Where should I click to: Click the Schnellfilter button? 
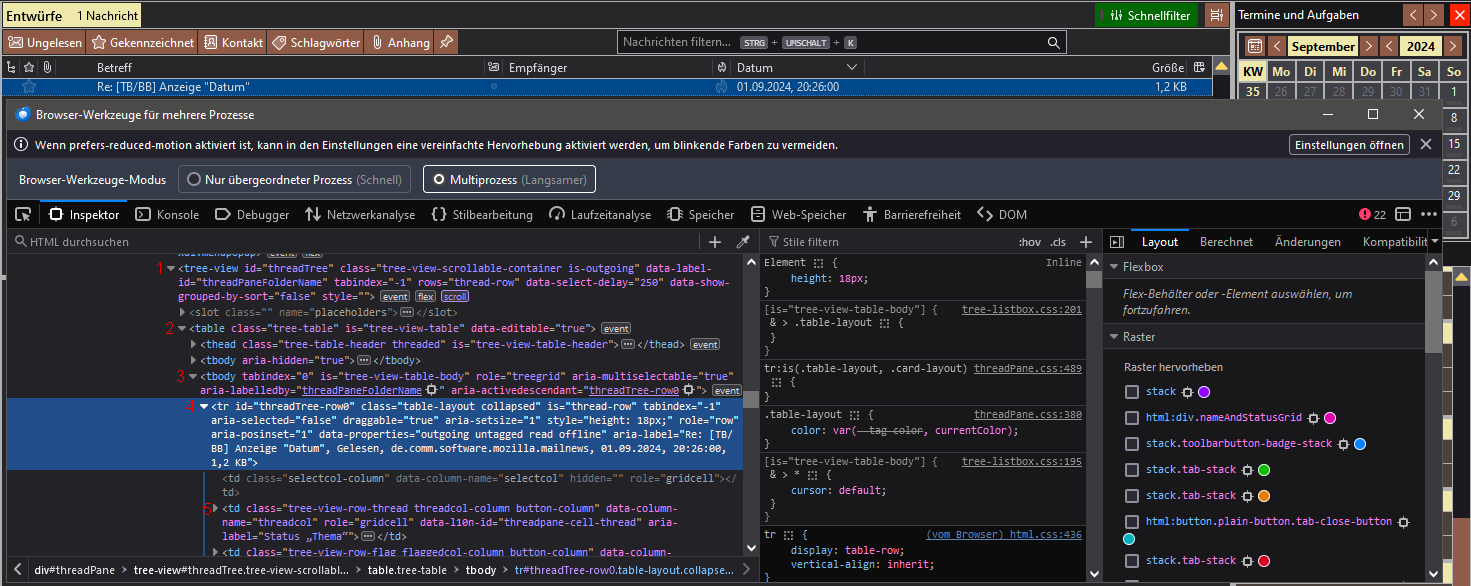coord(1148,15)
